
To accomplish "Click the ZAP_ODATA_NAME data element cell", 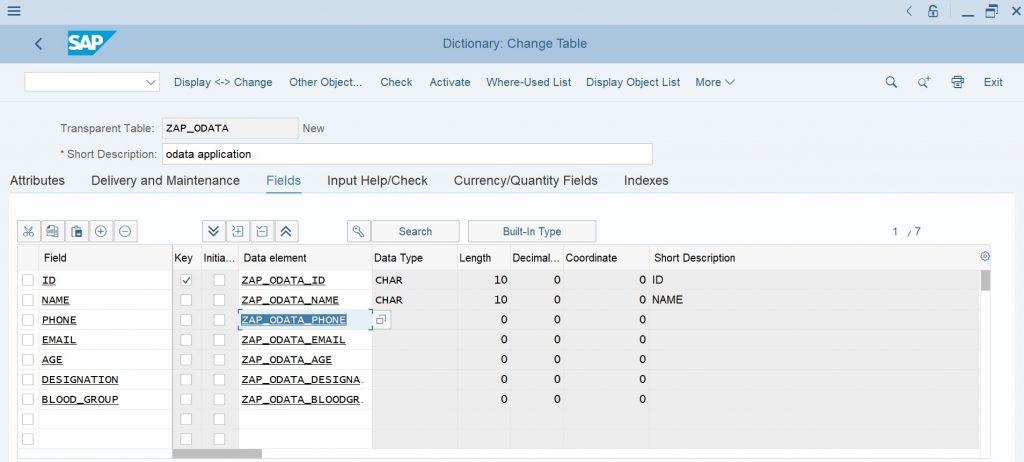I will click(305, 300).
